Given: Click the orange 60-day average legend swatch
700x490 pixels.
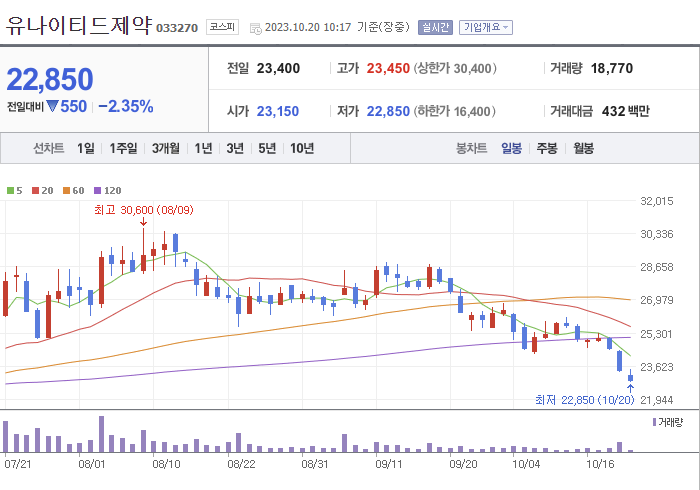Looking at the screenshot, I should pyautogui.click(x=67, y=191).
